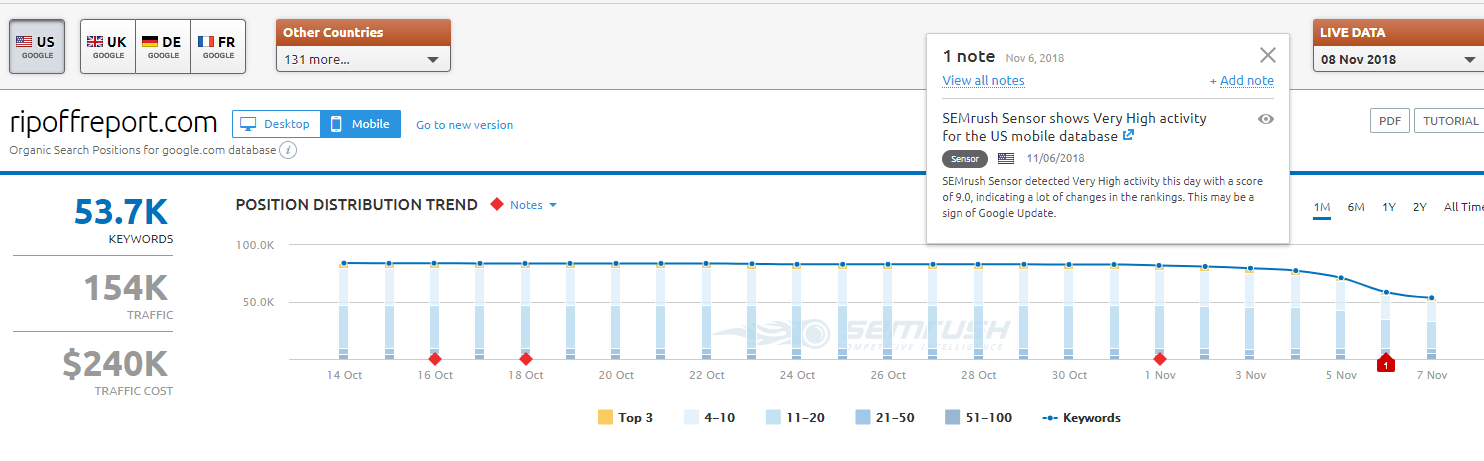Viewport: 1484px width, 461px height.
Task: Click the info icon beside database text
Action: tap(288, 151)
